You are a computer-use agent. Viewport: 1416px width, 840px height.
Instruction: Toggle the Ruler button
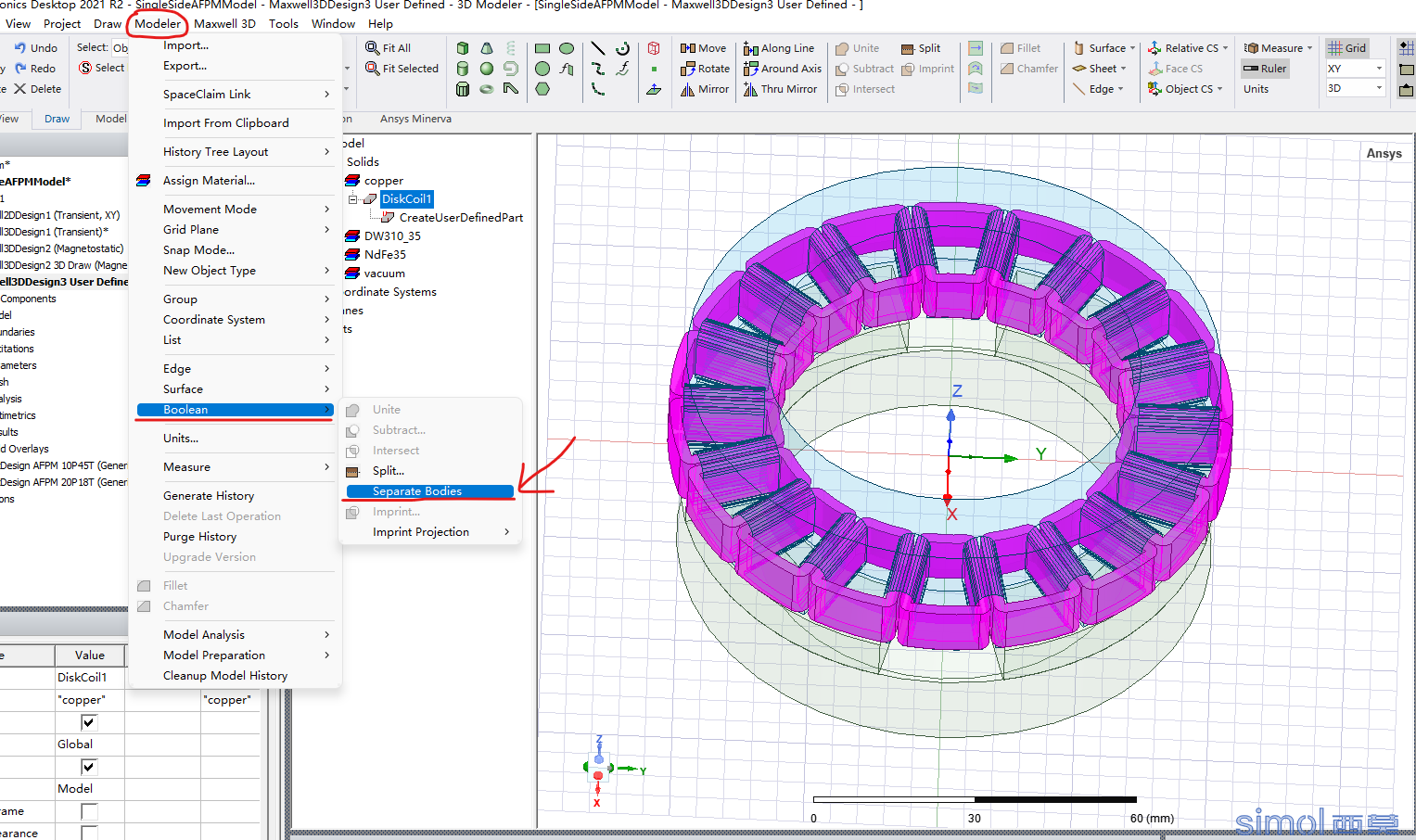pyautogui.click(x=1265, y=69)
